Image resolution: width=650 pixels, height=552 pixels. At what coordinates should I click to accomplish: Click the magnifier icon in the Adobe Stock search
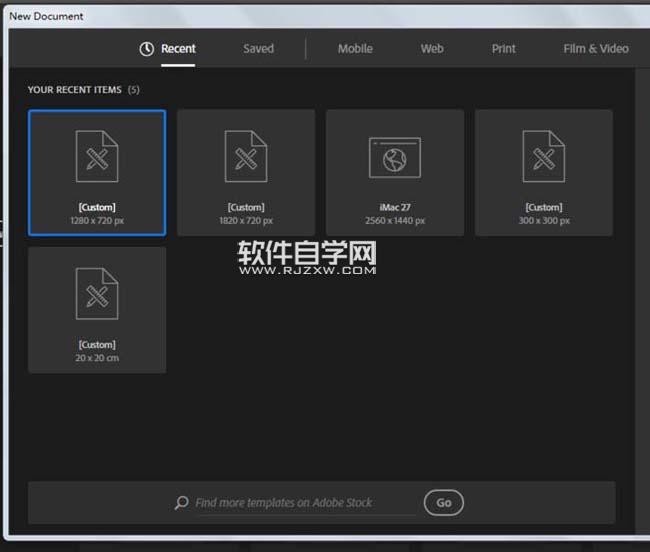click(181, 503)
